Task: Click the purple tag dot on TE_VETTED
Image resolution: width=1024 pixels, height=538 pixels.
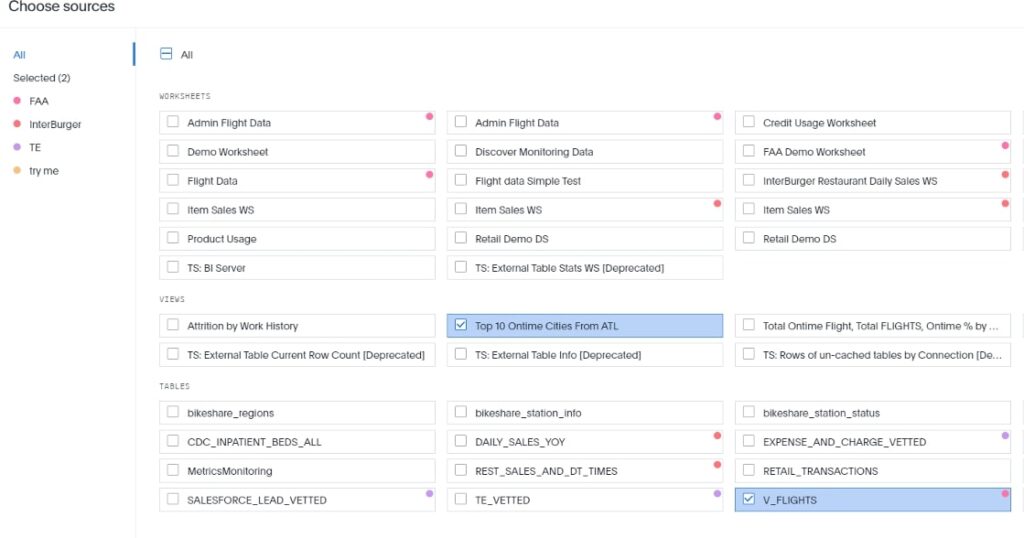Action: pos(717,494)
